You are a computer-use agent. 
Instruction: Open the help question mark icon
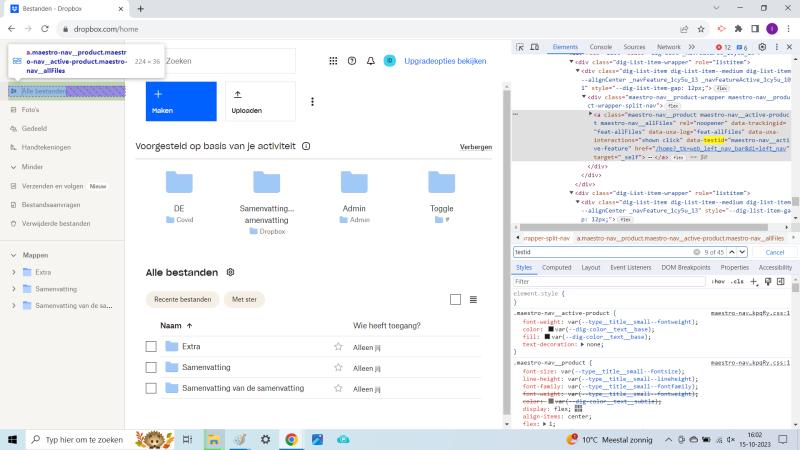point(352,61)
